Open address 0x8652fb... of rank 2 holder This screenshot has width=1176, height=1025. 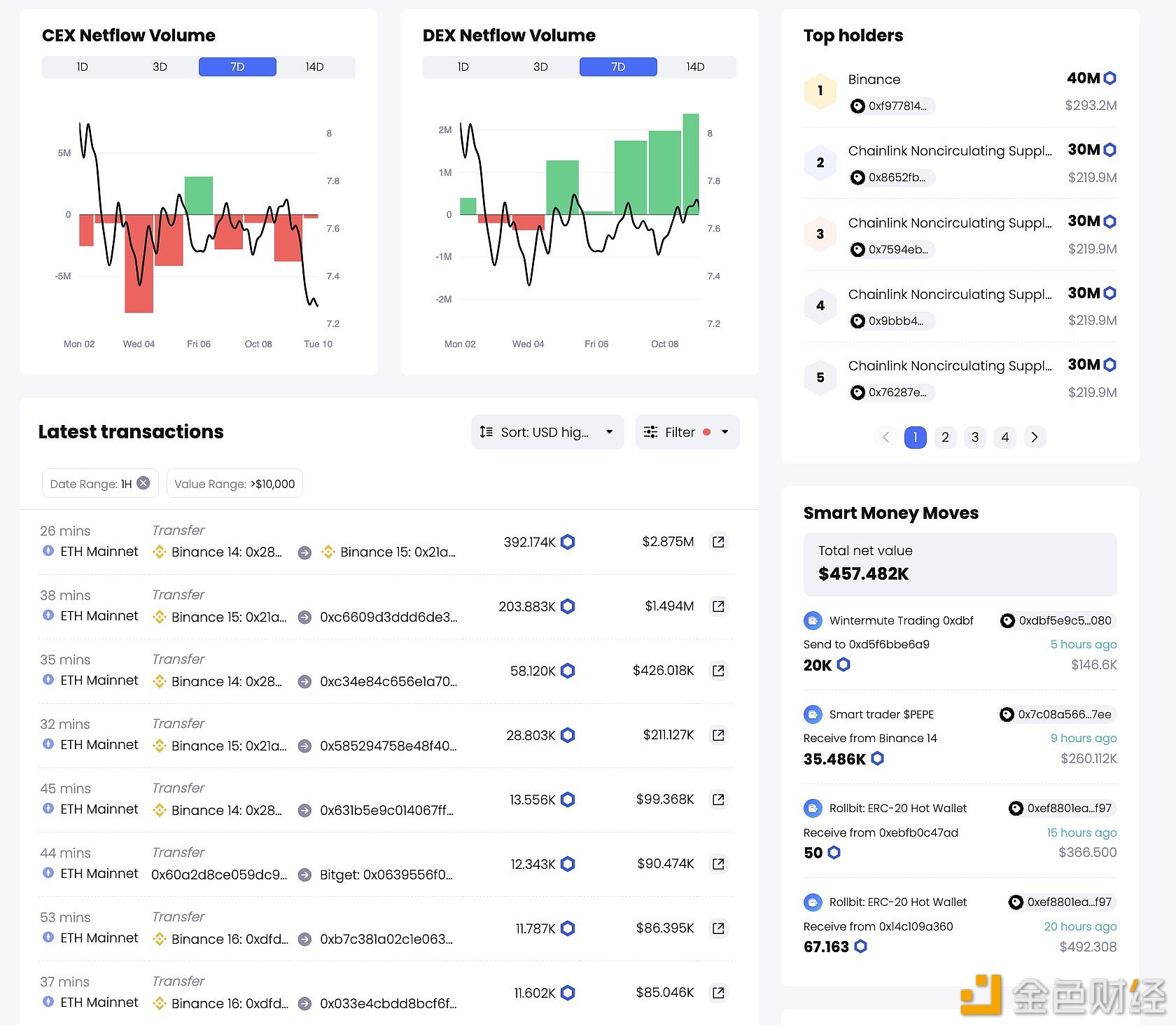coord(892,178)
